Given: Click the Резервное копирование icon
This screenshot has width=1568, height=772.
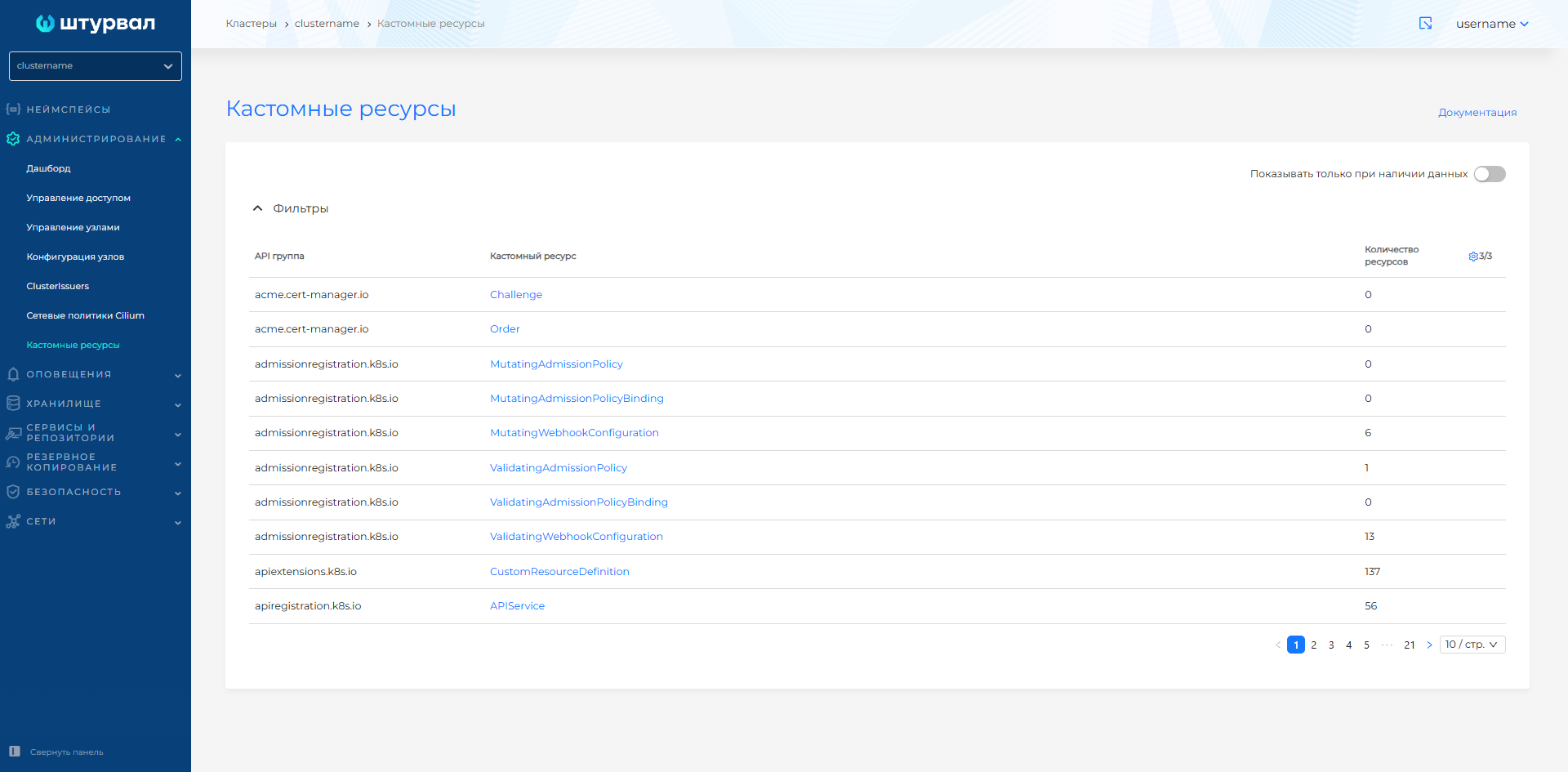Looking at the screenshot, I should tap(13, 462).
